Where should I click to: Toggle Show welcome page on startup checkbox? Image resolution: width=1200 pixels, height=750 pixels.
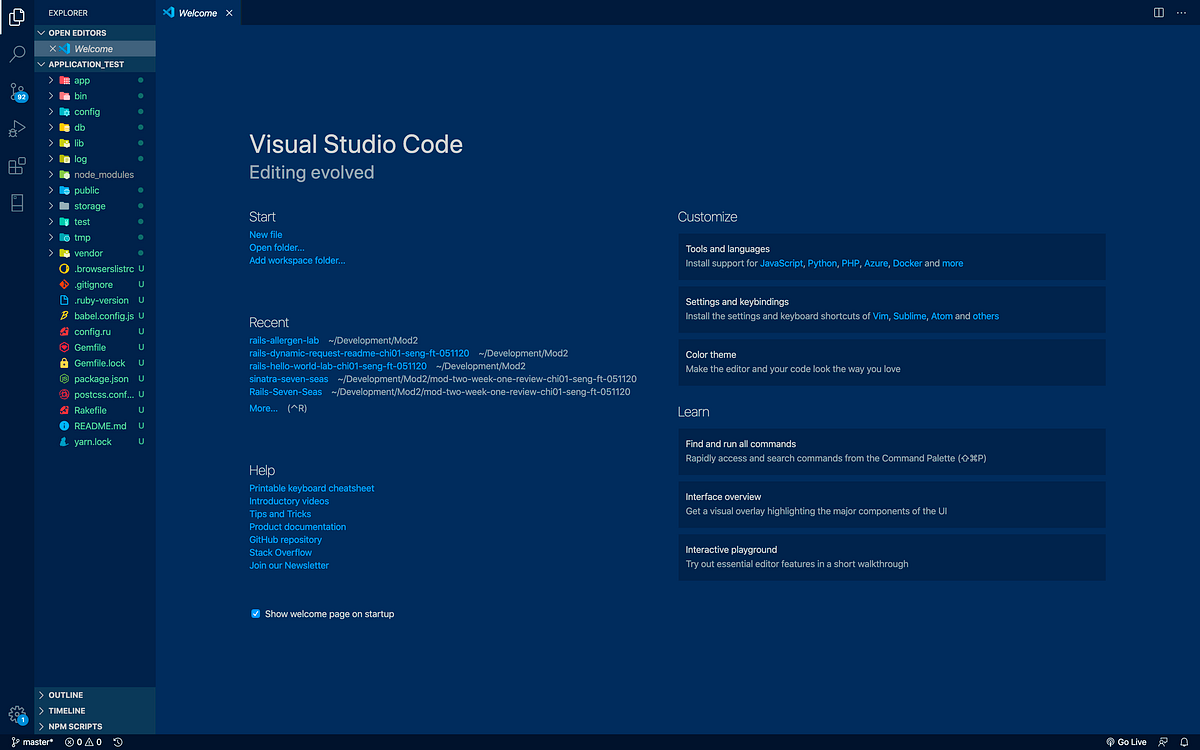pos(256,614)
